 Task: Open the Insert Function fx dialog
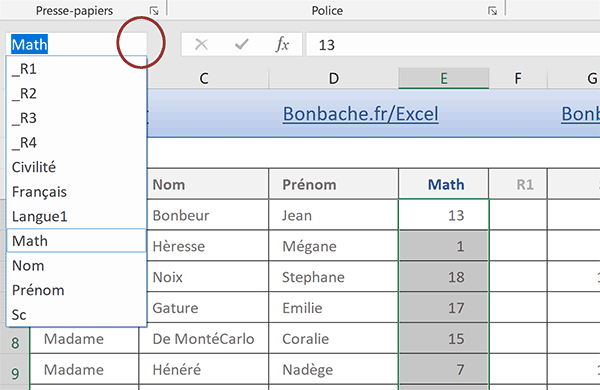(282, 44)
